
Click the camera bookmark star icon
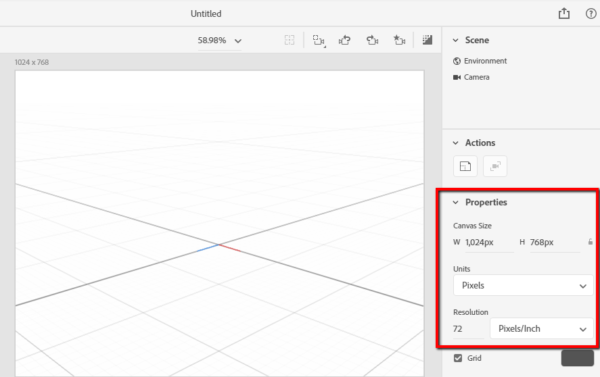pos(399,40)
